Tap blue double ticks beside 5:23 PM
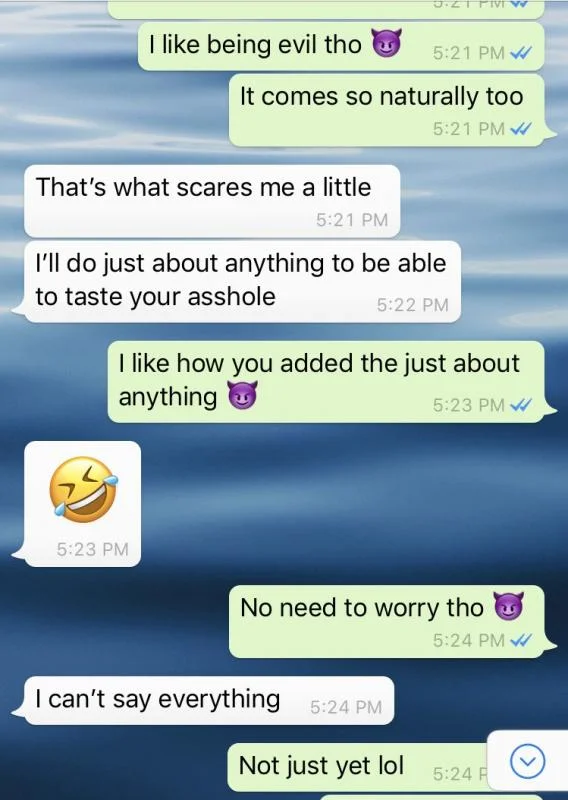This screenshot has height=800, width=568. pyautogui.click(x=522, y=405)
